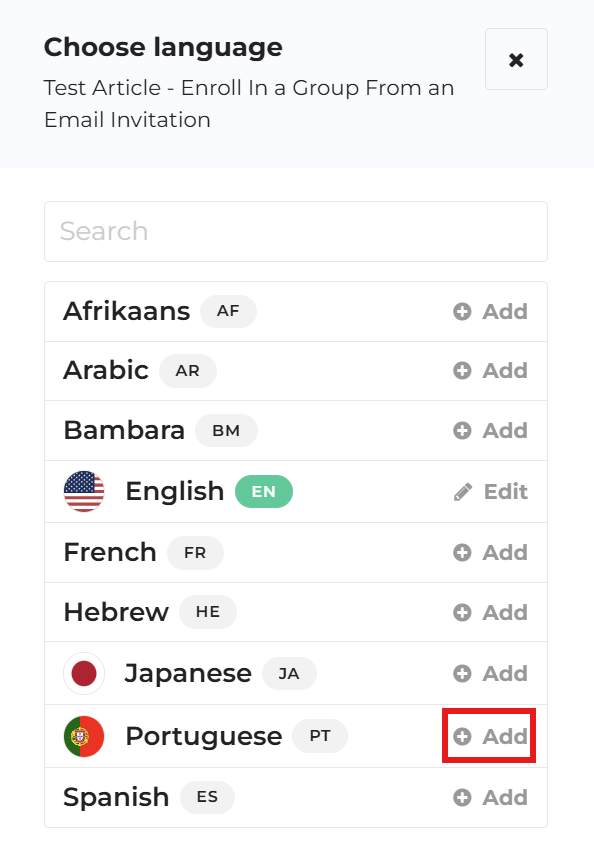Click the Japan flag icon

click(x=84, y=673)
